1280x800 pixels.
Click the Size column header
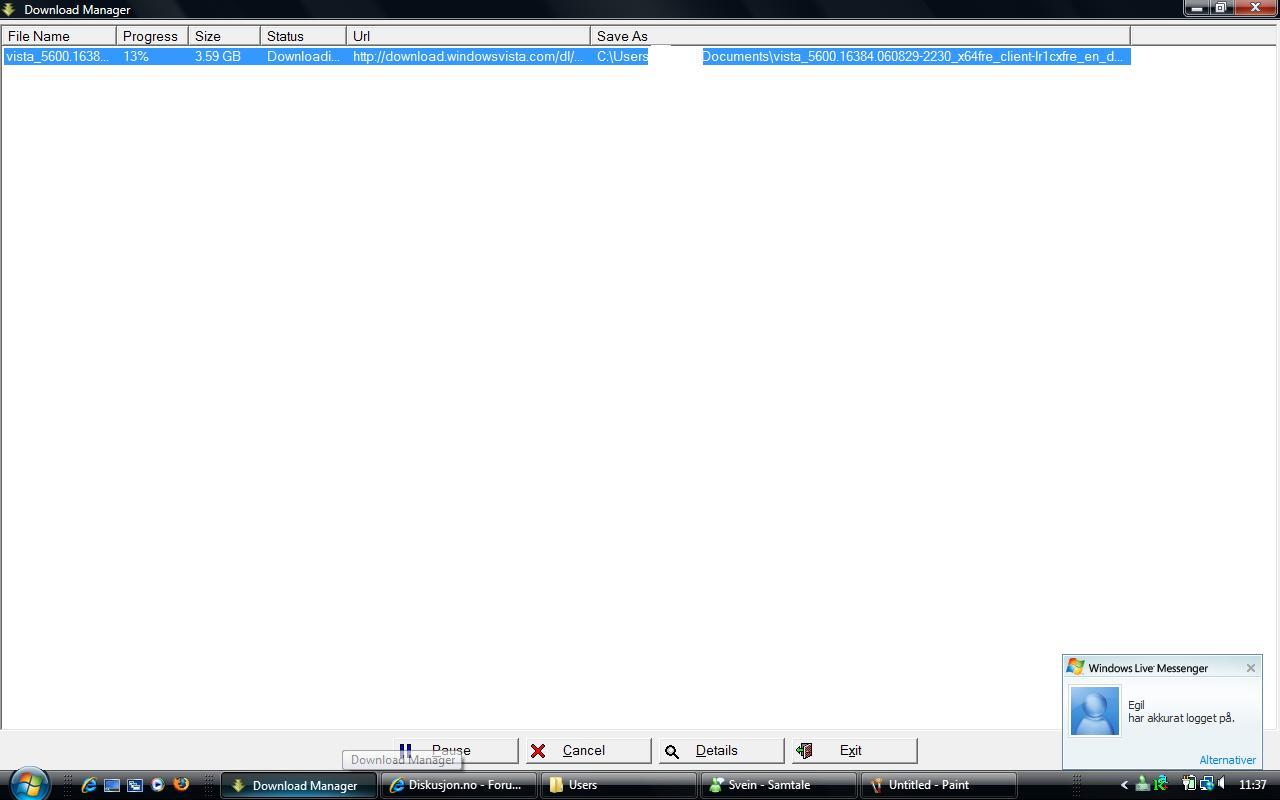click(224, 36)
